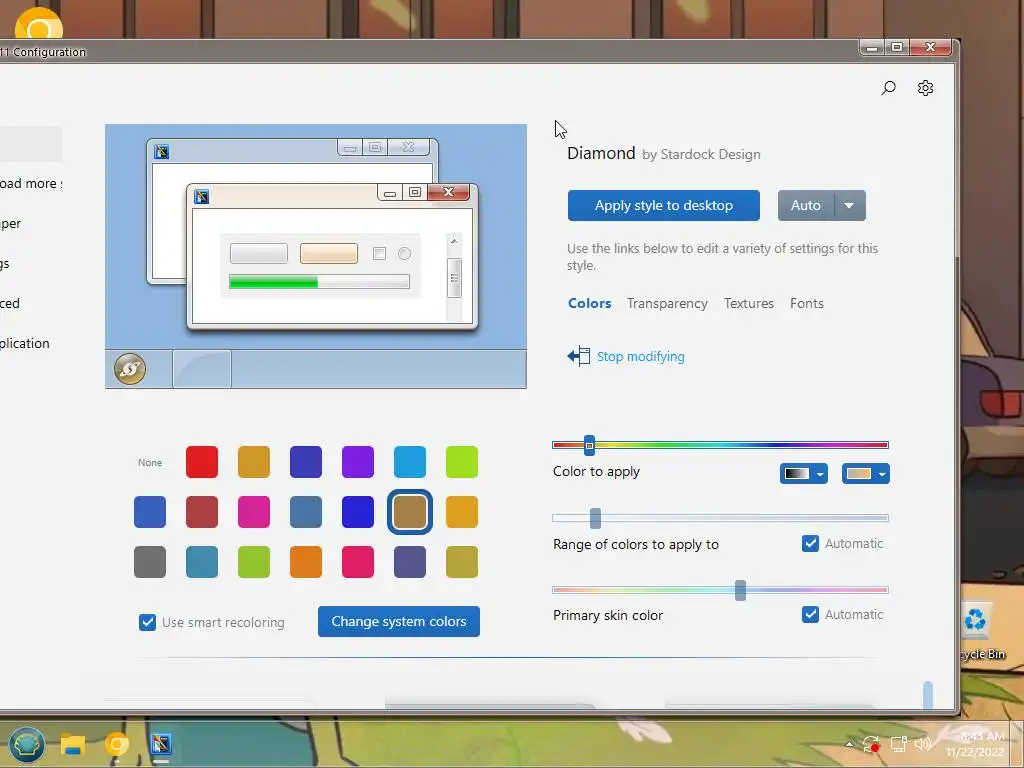Select the purple swatch in top row
This screenshot has height=768, width=1024.
(x=358, y=462)
